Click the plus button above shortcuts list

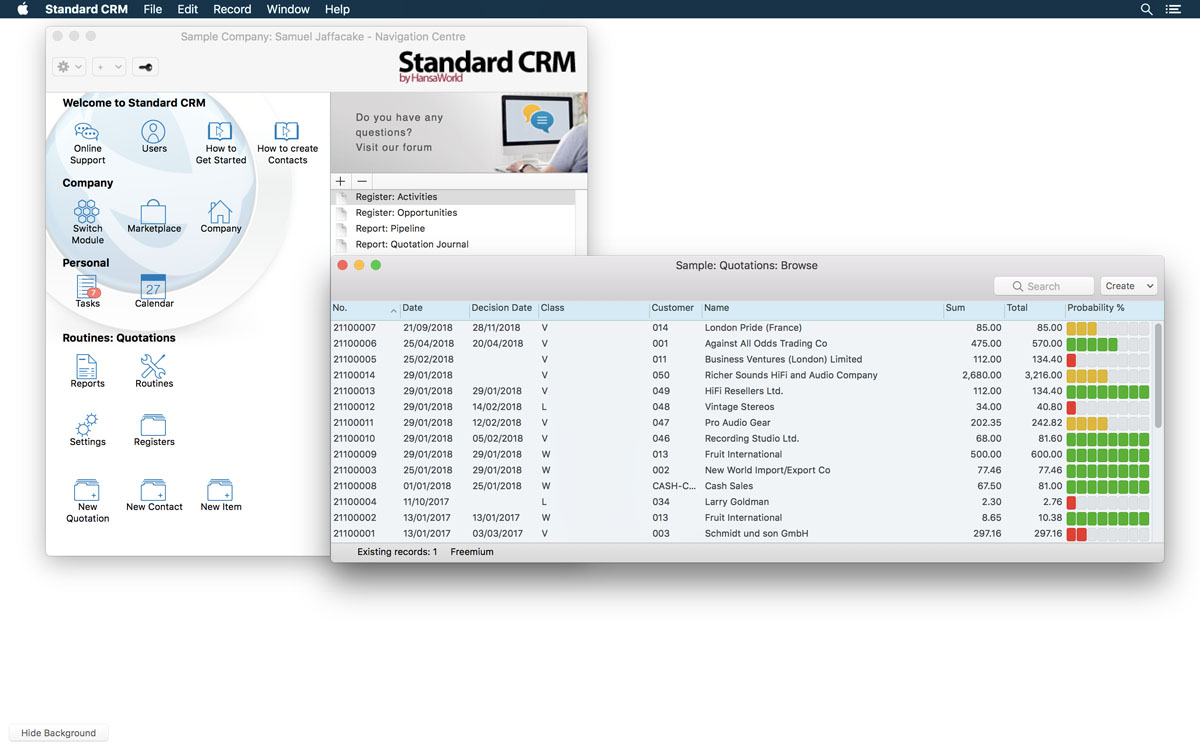(x=341, y=181)
